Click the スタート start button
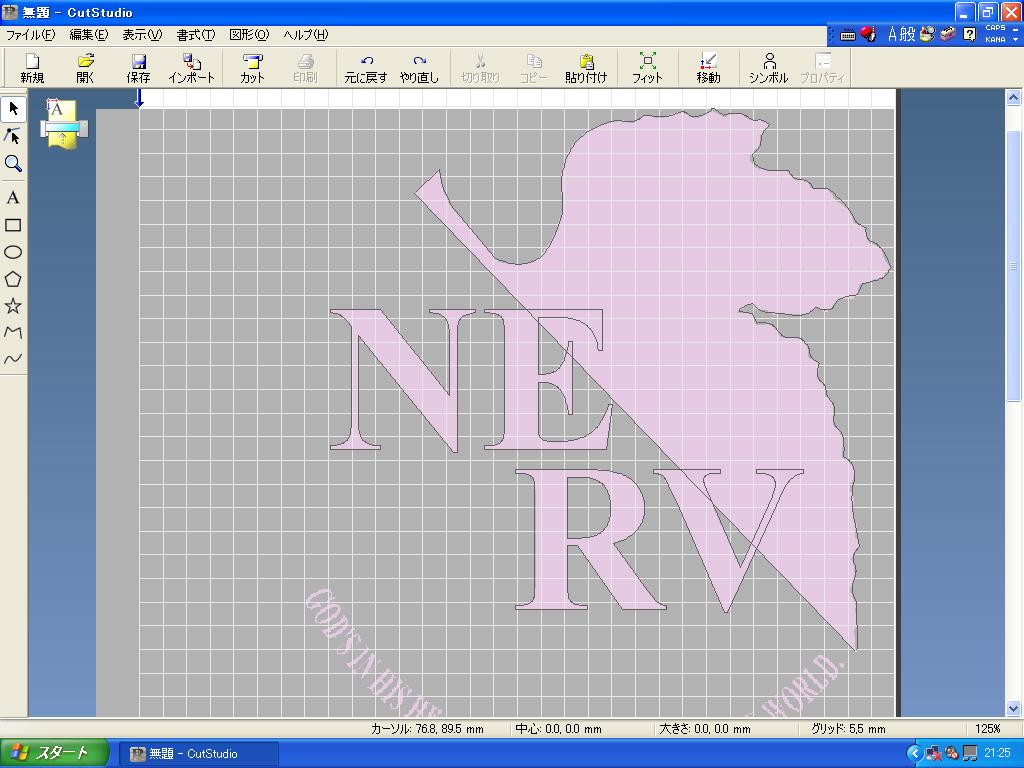This screenshot has width=1024, height=768. coord(54,753)
